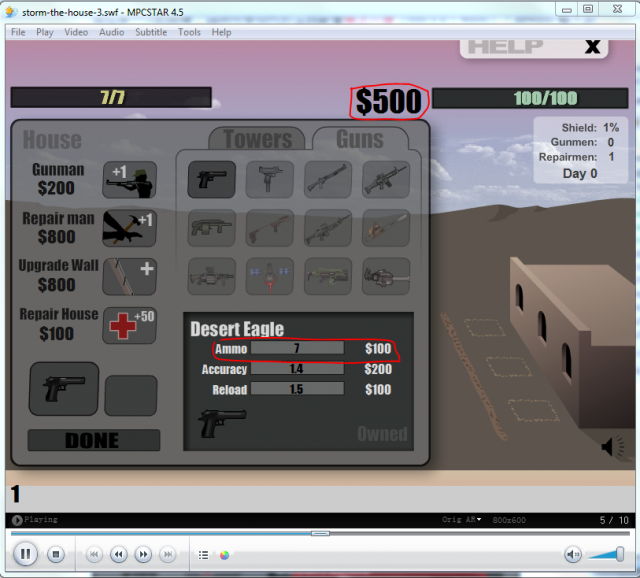The height and width of the screenshot is (578, 640).
Task: Skip to previous track
Action: coord(94,554)
